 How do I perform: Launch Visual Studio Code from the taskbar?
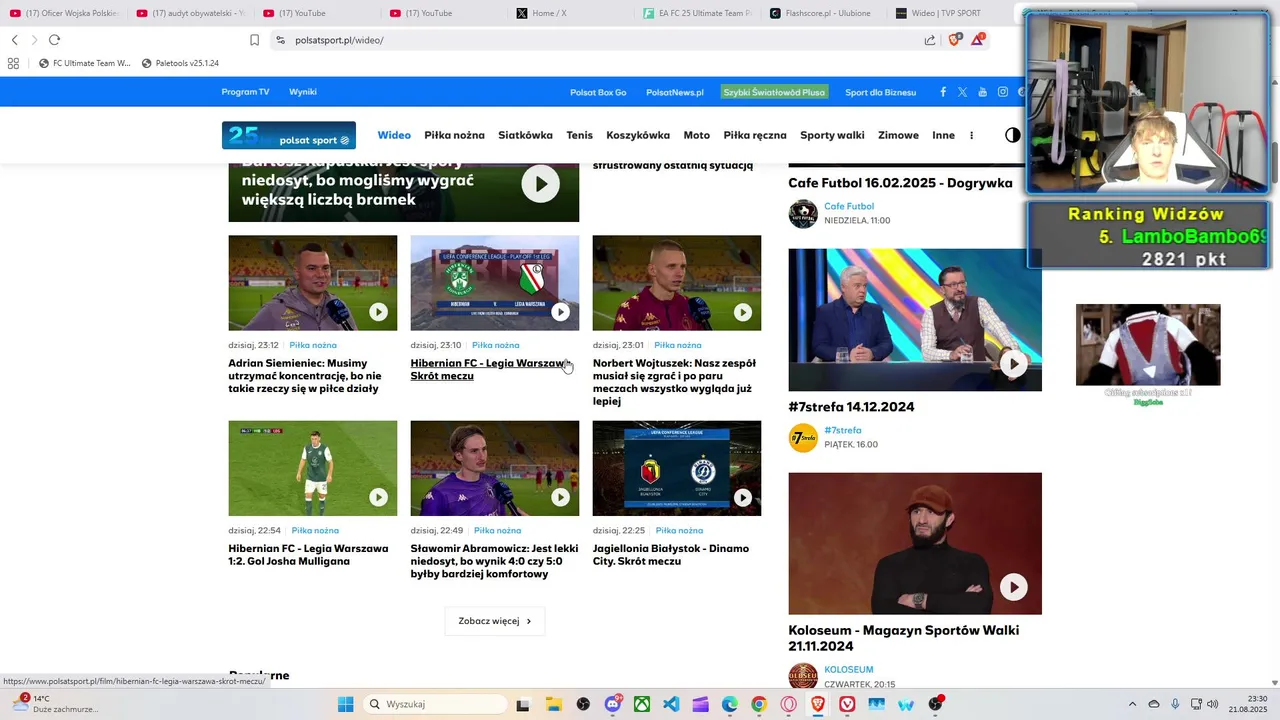671,704
